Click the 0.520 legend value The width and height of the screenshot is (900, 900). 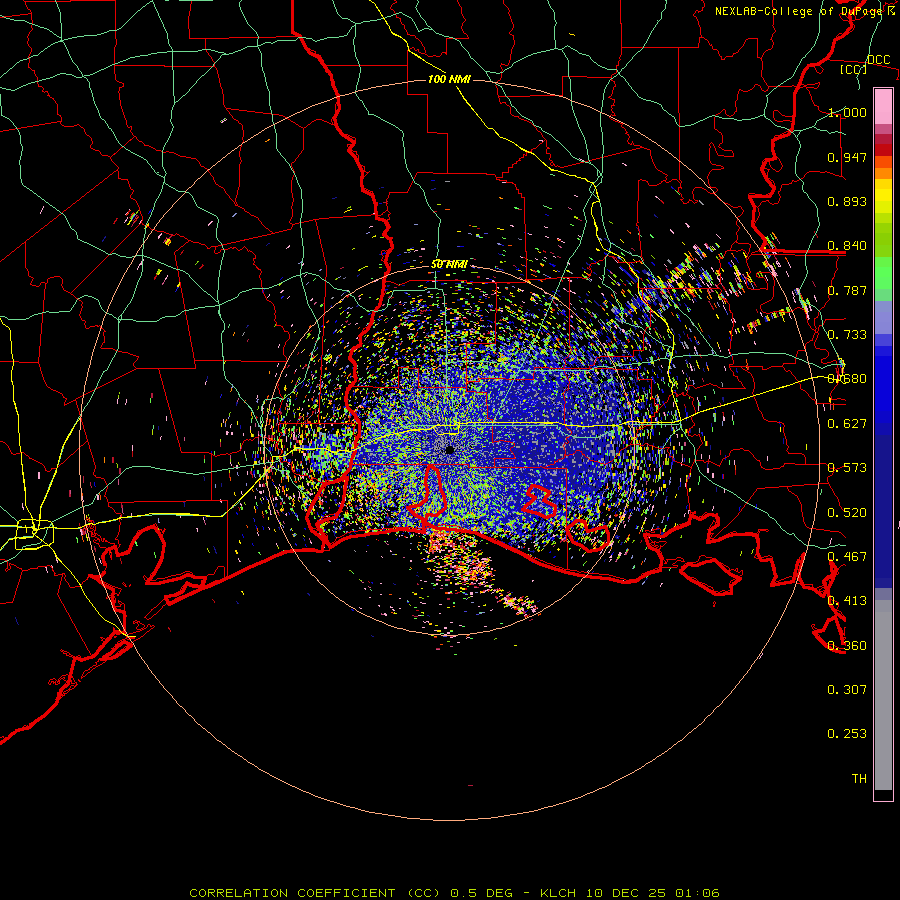[x=847, y=513]
